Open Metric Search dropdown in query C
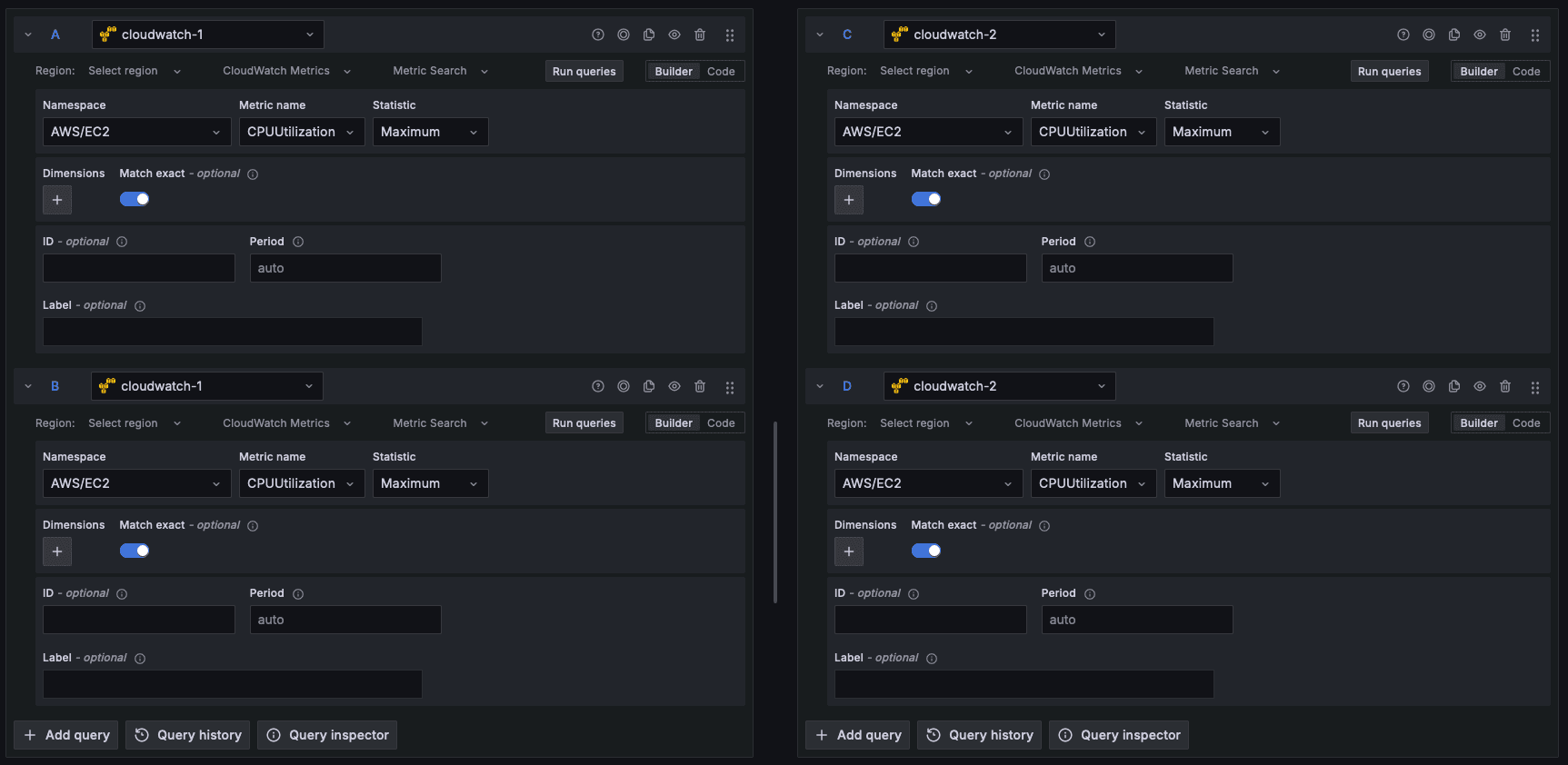The width and height of the screenshot is (1568, 765). 1233,71
